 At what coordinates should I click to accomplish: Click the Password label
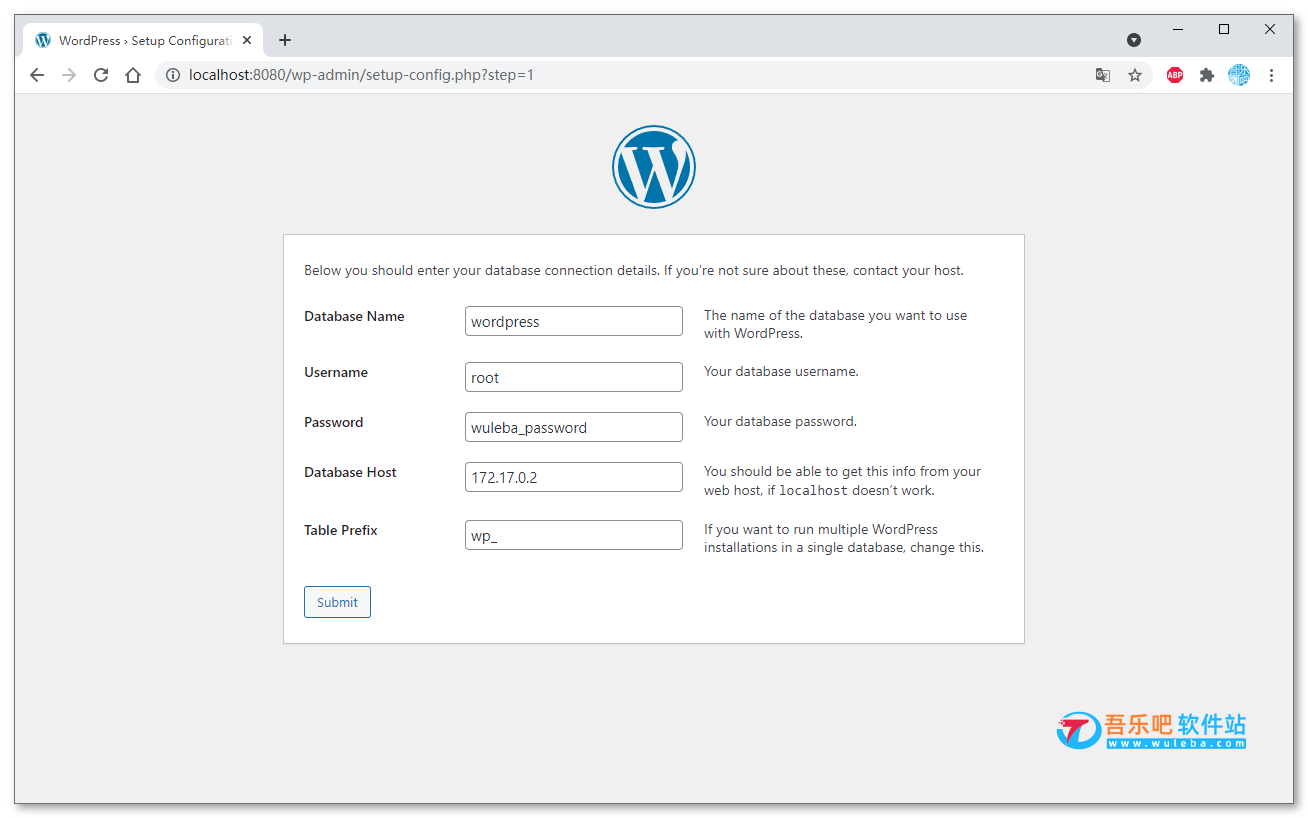(x=334, y=422)
